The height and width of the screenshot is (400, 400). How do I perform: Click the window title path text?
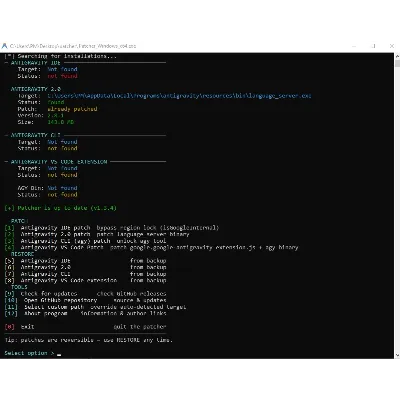[x=73, y=46]
